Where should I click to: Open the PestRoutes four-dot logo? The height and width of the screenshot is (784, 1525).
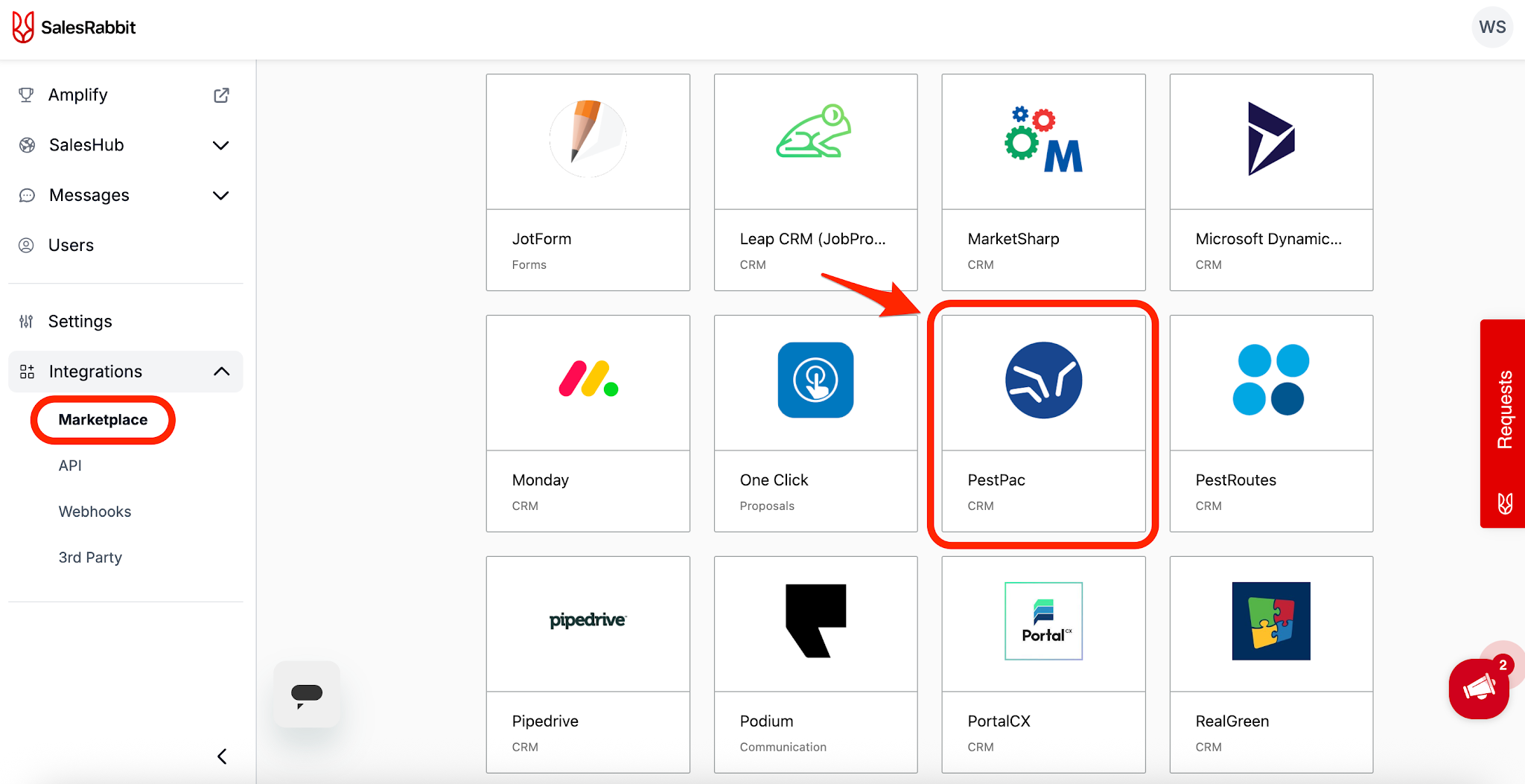1271,380
